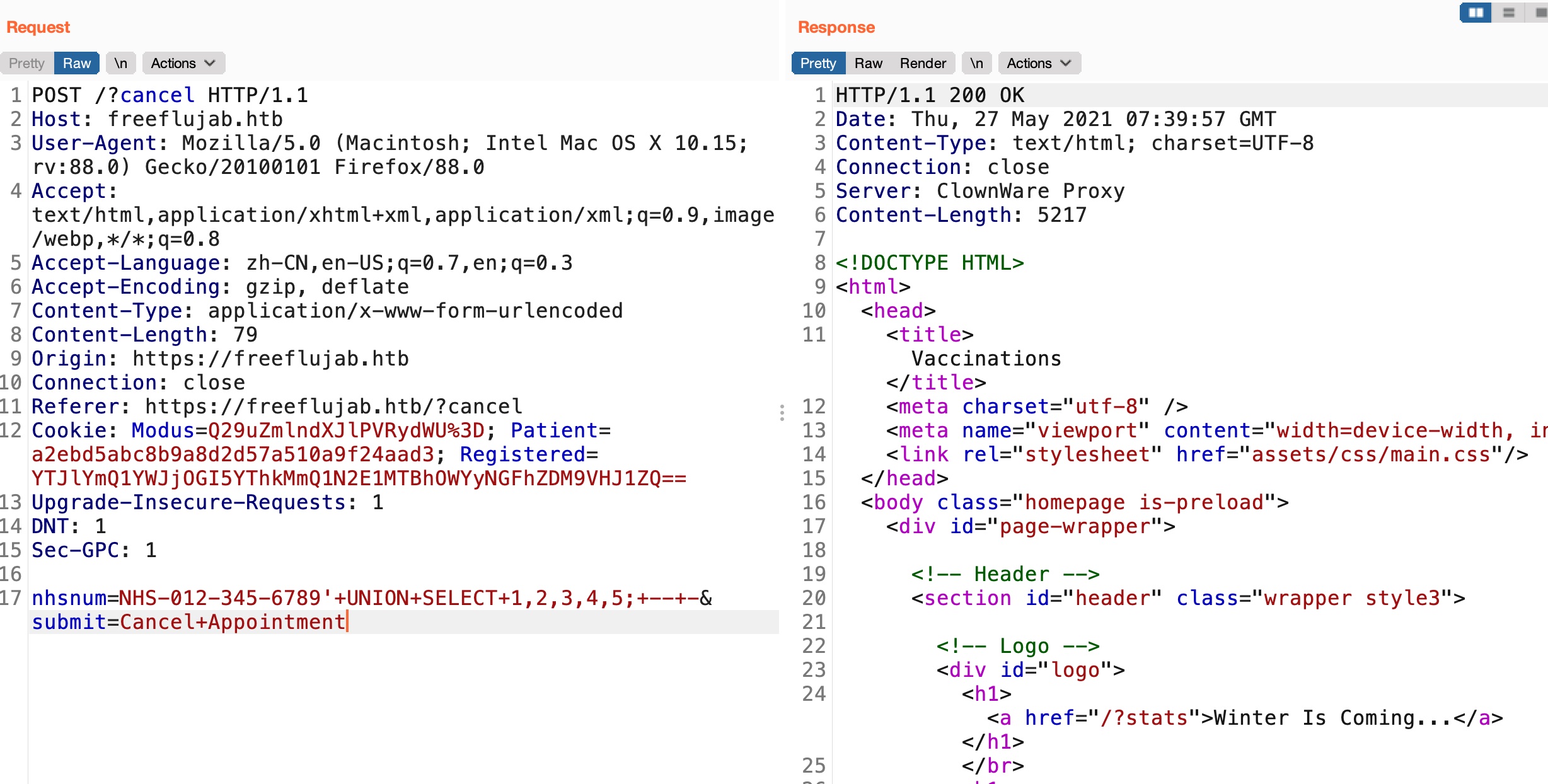Click the HTTP/1.1 200 OK status line

(930, 95)
